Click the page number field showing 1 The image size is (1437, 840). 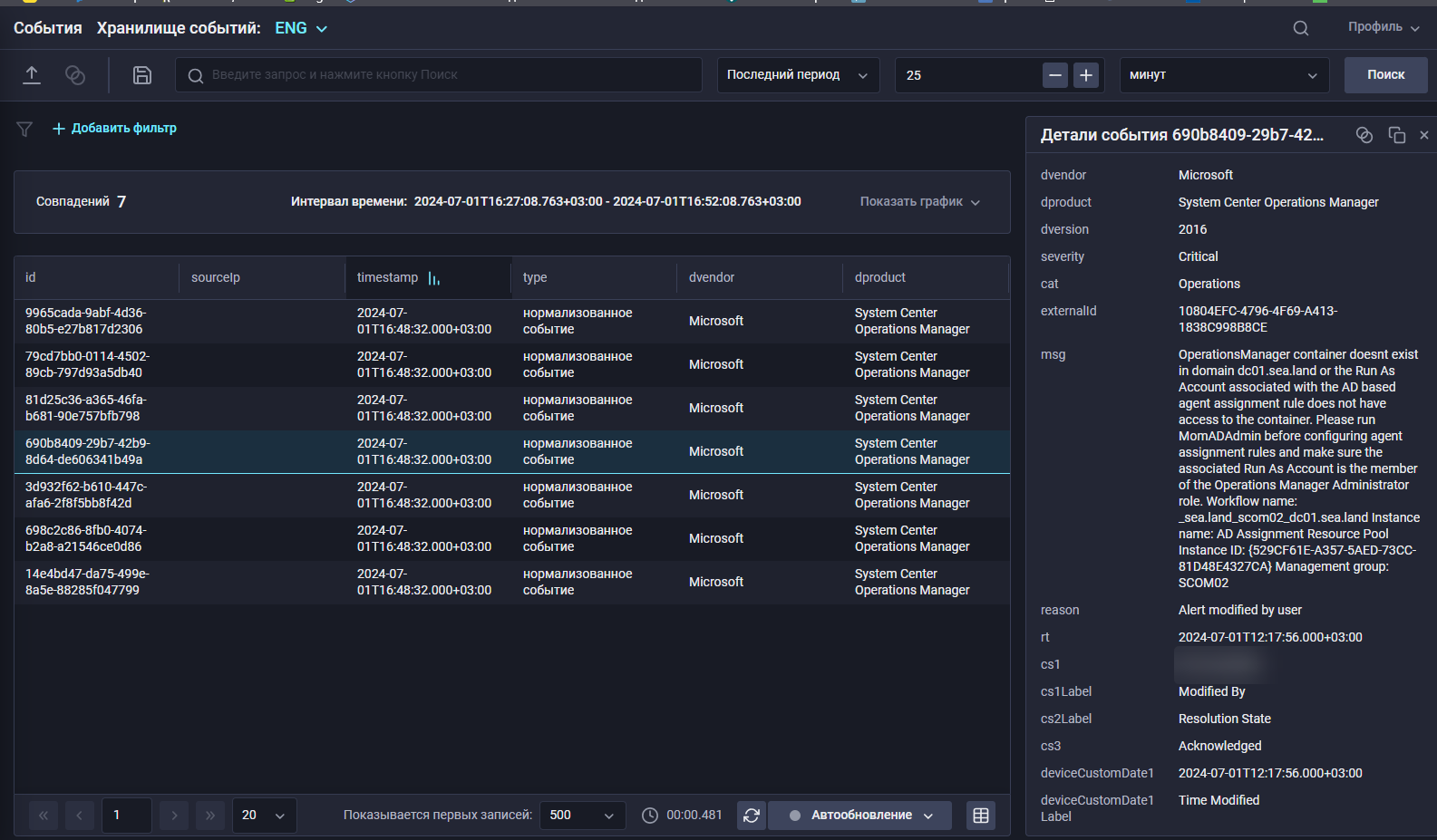pos(127,816)
